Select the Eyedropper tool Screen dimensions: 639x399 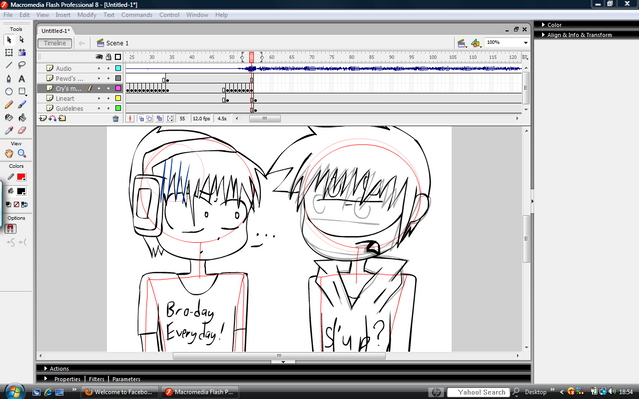9,130
